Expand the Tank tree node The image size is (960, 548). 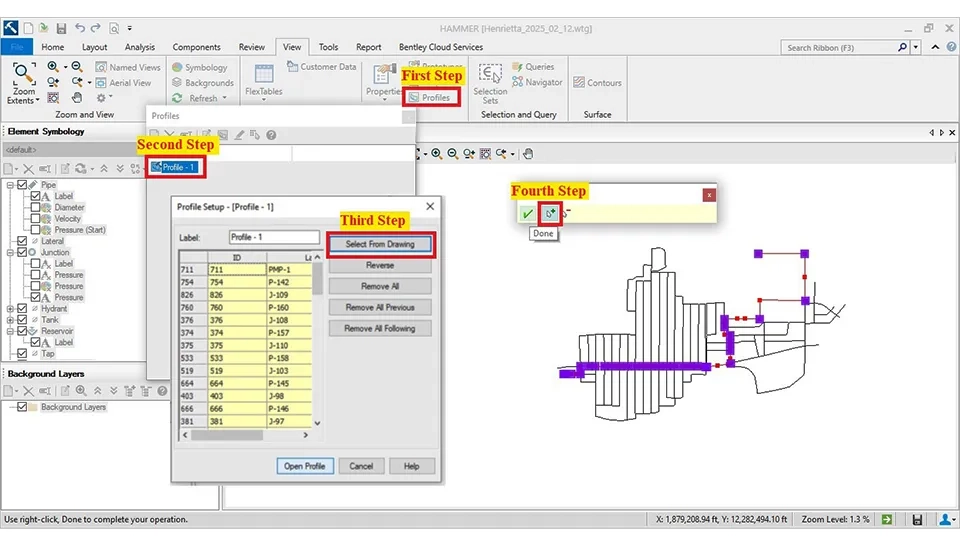point(10,320)
